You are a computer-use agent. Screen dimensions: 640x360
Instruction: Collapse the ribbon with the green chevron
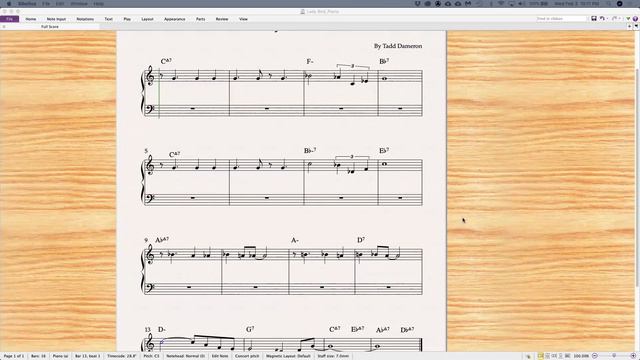coord(628,19)
